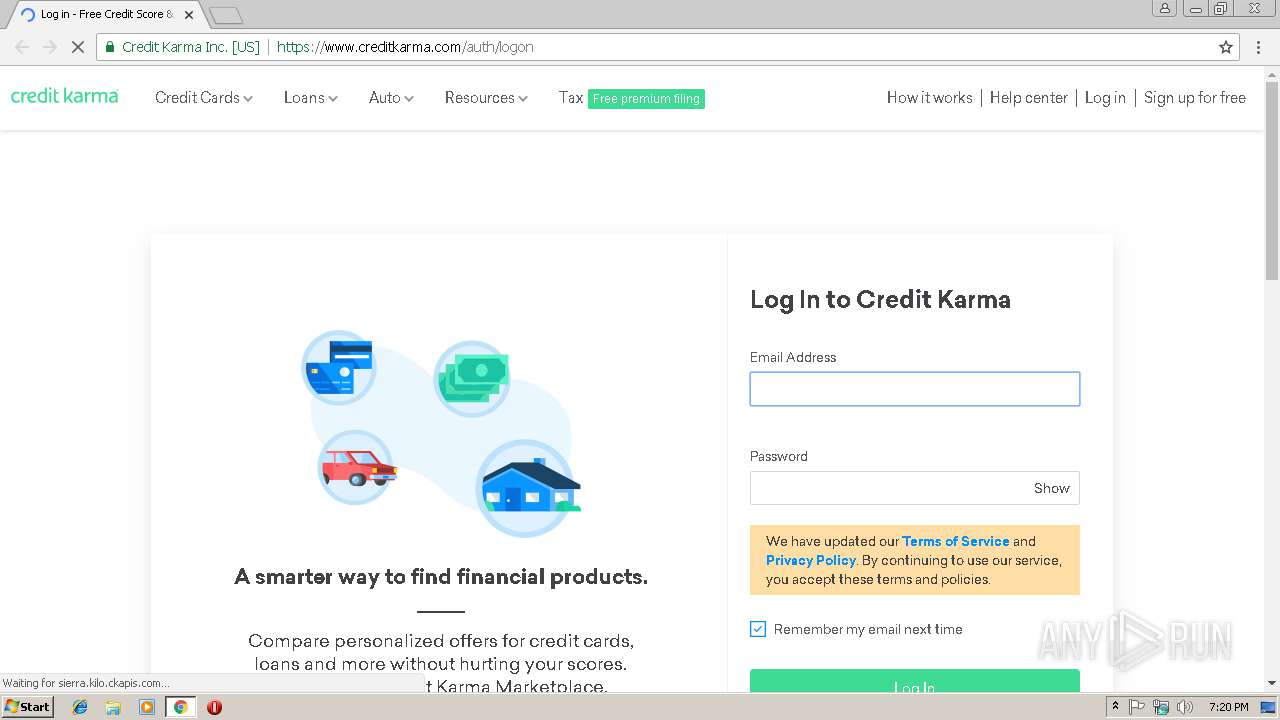Click the Credit Karma logo
The image size is (1280, 720).
pyautogui.click(x=65, y=96)
